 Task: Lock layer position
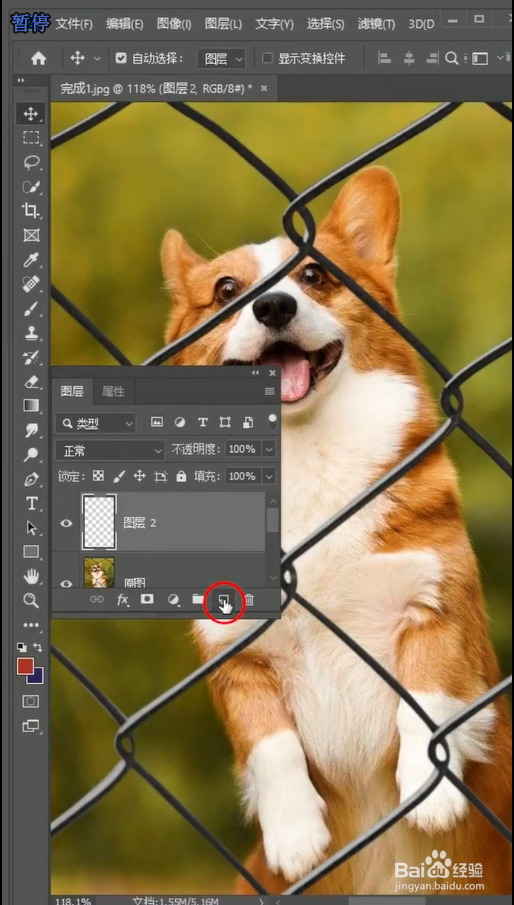(139, 476)
